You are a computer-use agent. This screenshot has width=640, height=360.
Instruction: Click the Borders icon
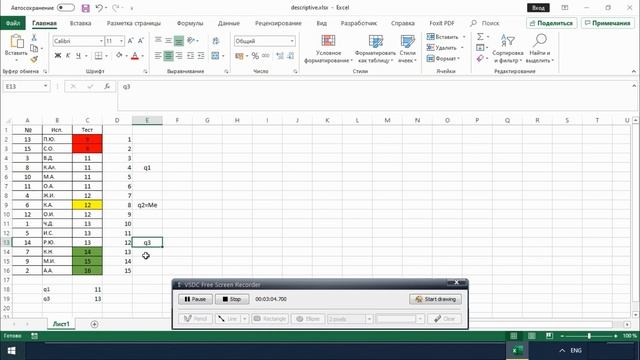(x=98, y=56)
